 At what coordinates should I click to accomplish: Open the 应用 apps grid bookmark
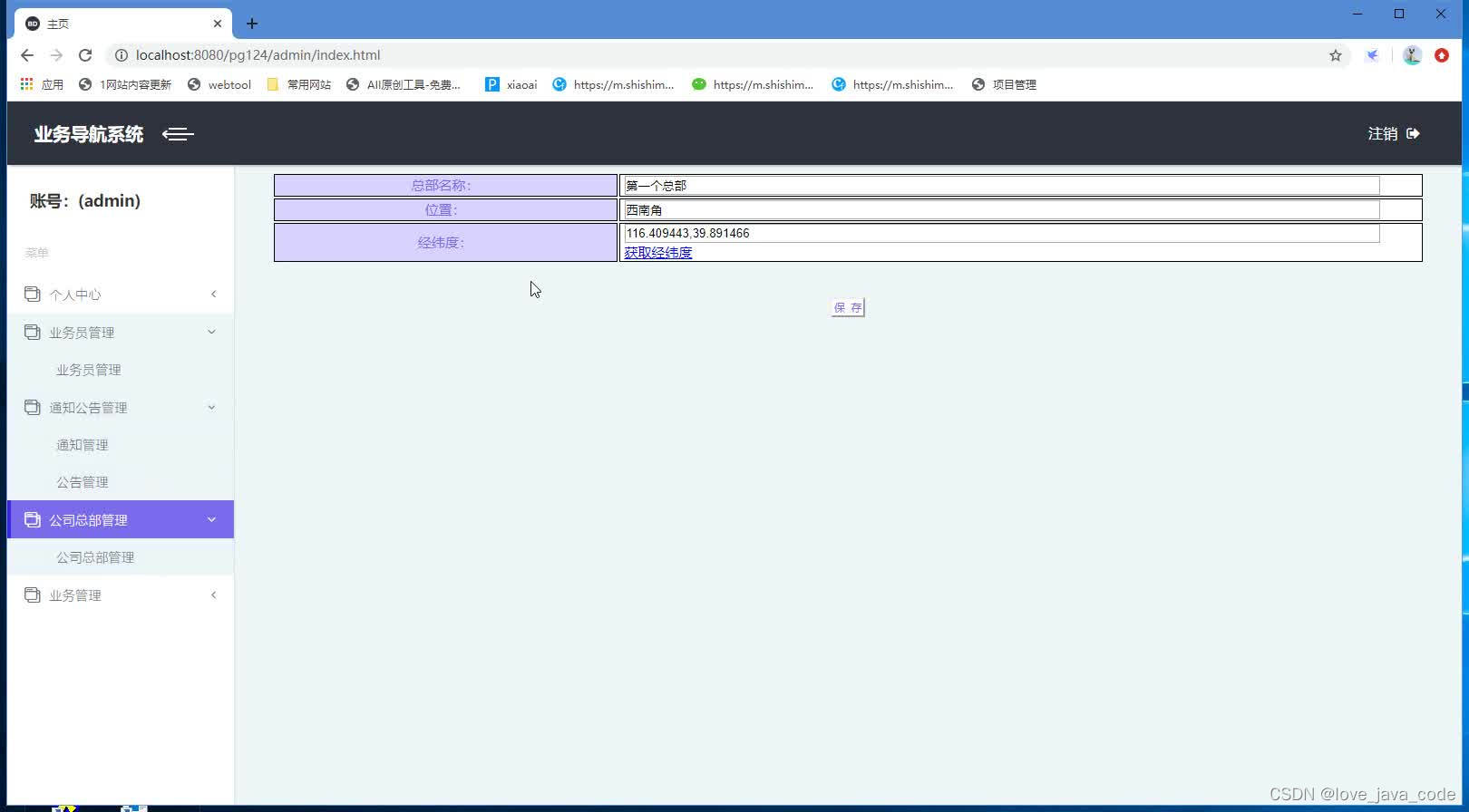tap(42, 84)
